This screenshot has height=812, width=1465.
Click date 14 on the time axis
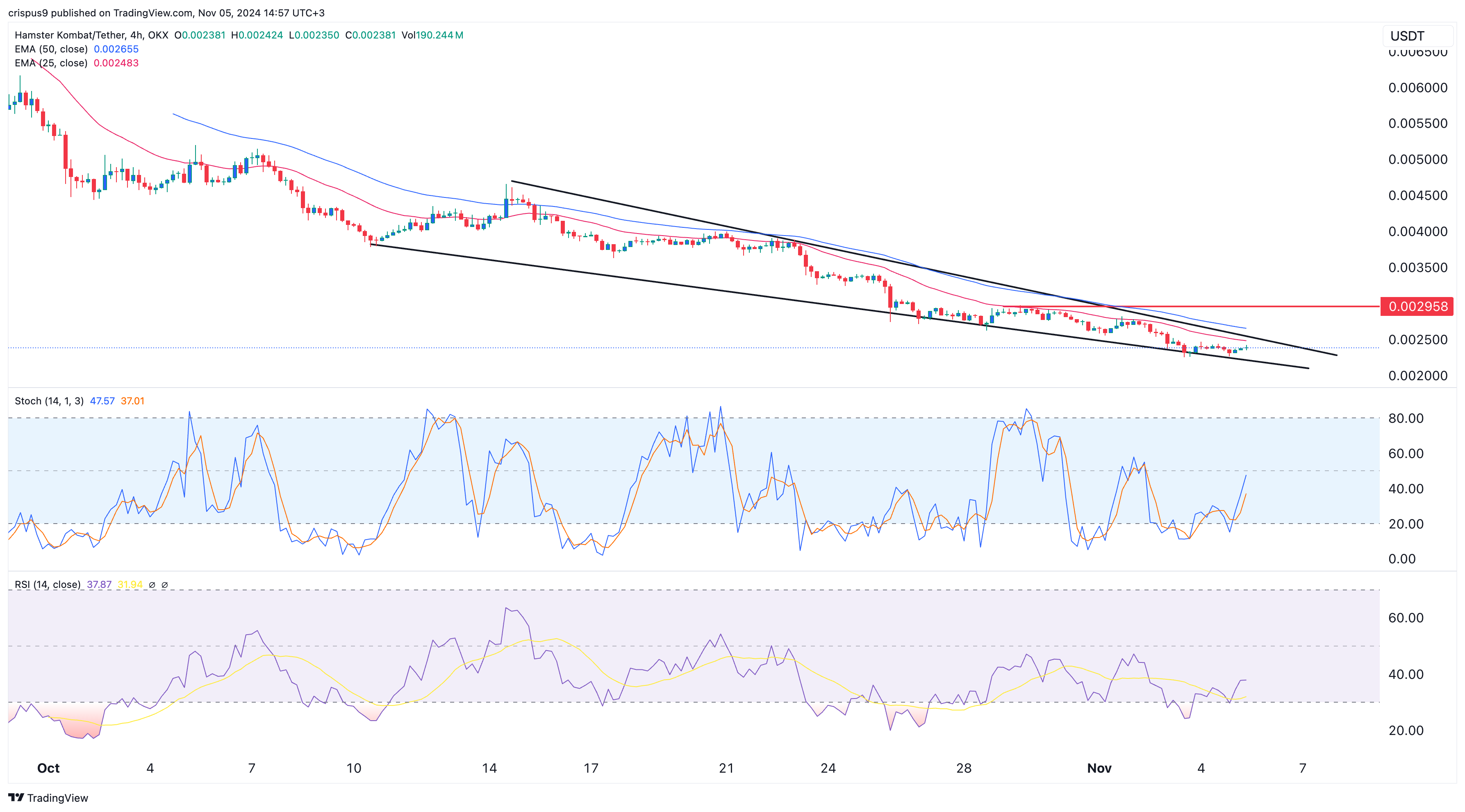click(x=489, y=768)
